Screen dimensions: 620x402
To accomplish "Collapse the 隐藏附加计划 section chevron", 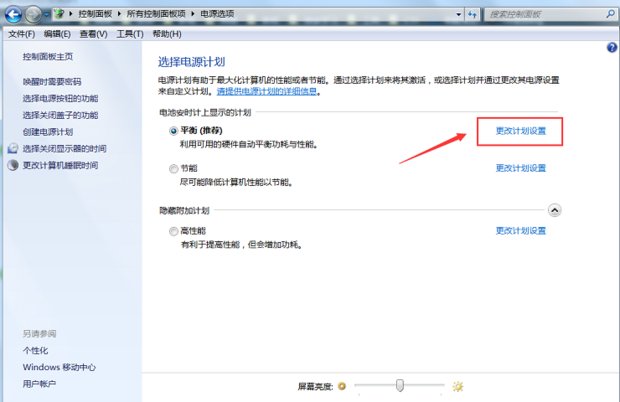I will (x=554, y=210).
